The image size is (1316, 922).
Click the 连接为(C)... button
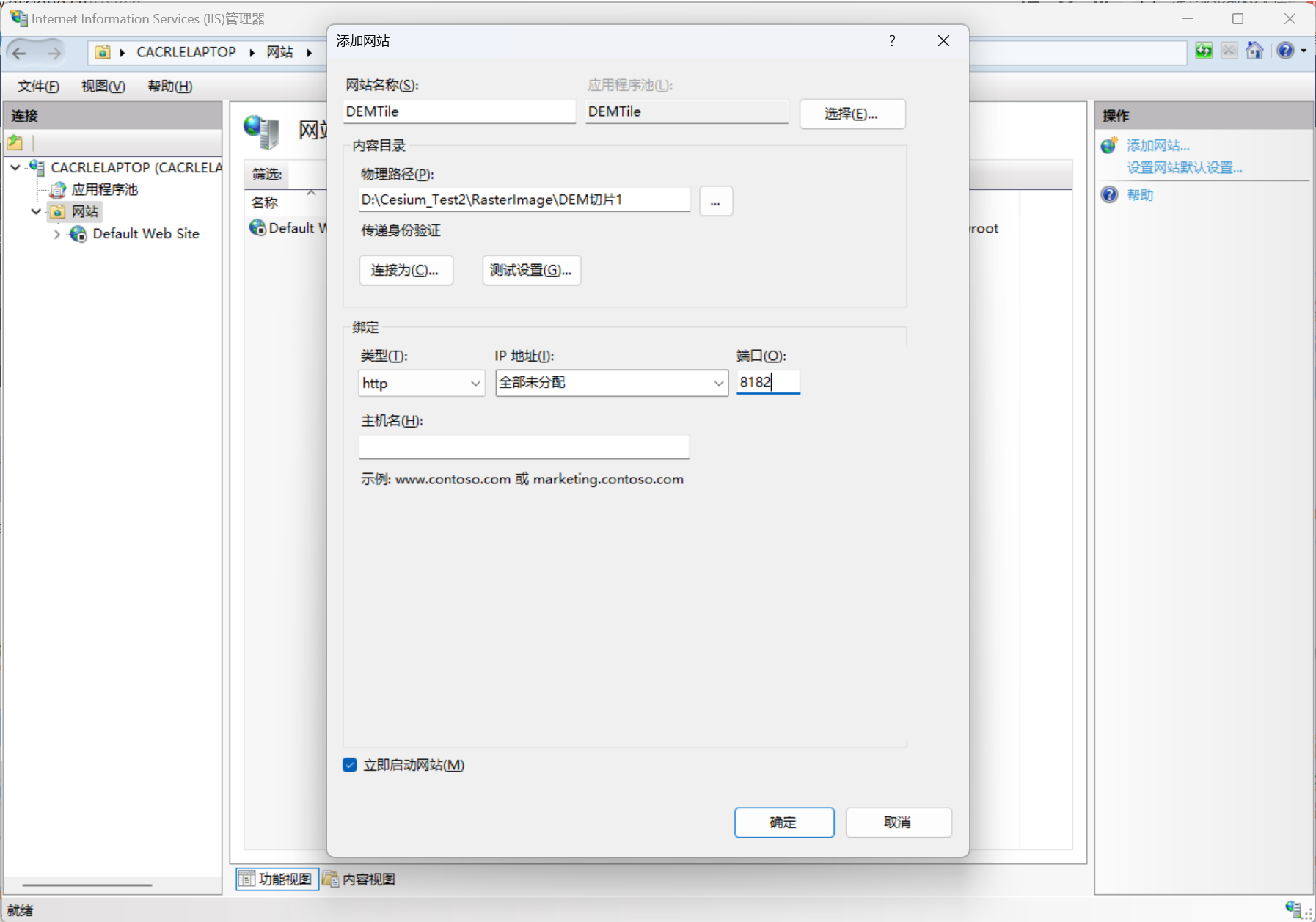tap(406, 270)
